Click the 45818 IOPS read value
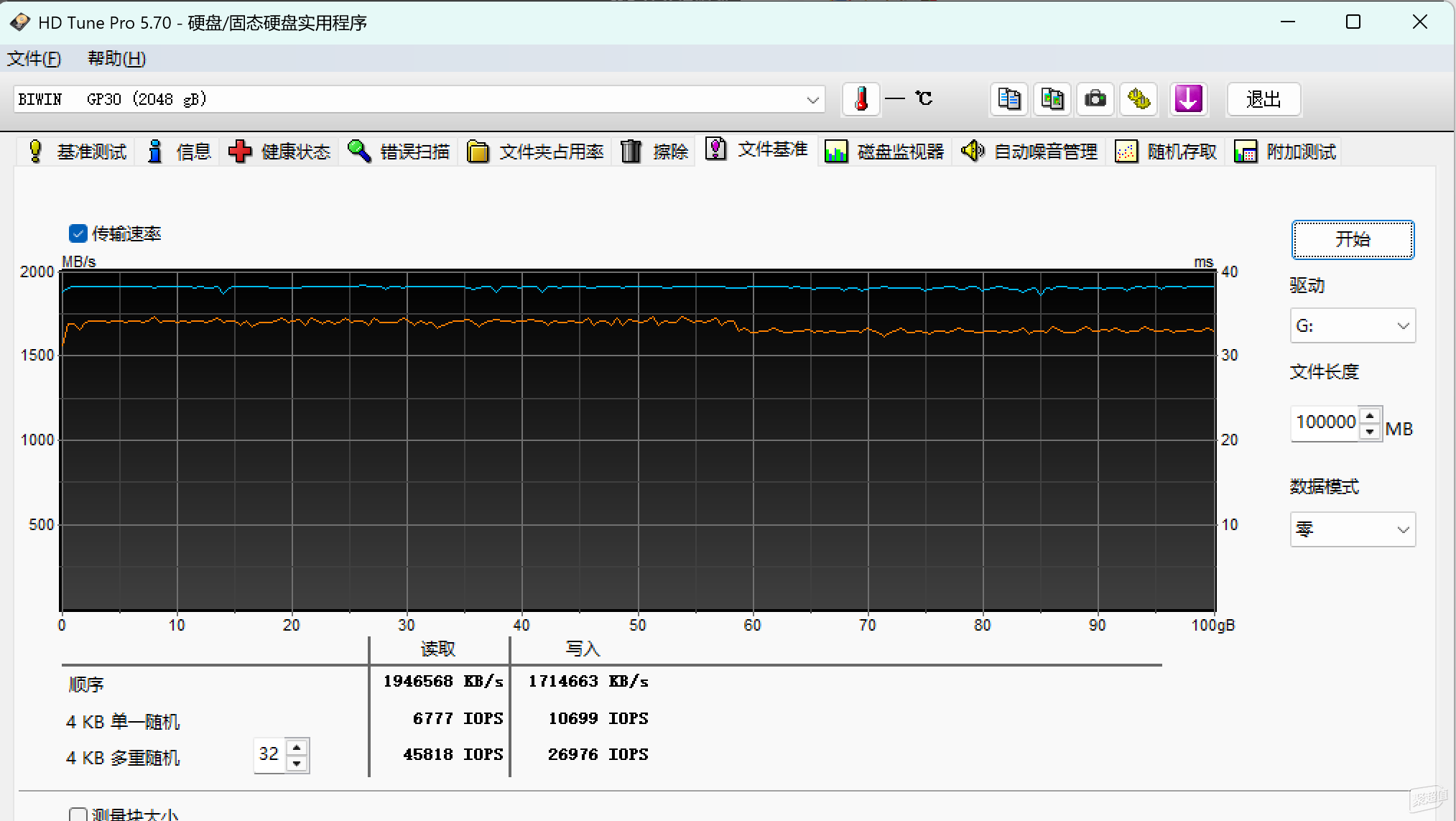The image size is (1456, 821). pyautogui.click(x=453, y=754)
